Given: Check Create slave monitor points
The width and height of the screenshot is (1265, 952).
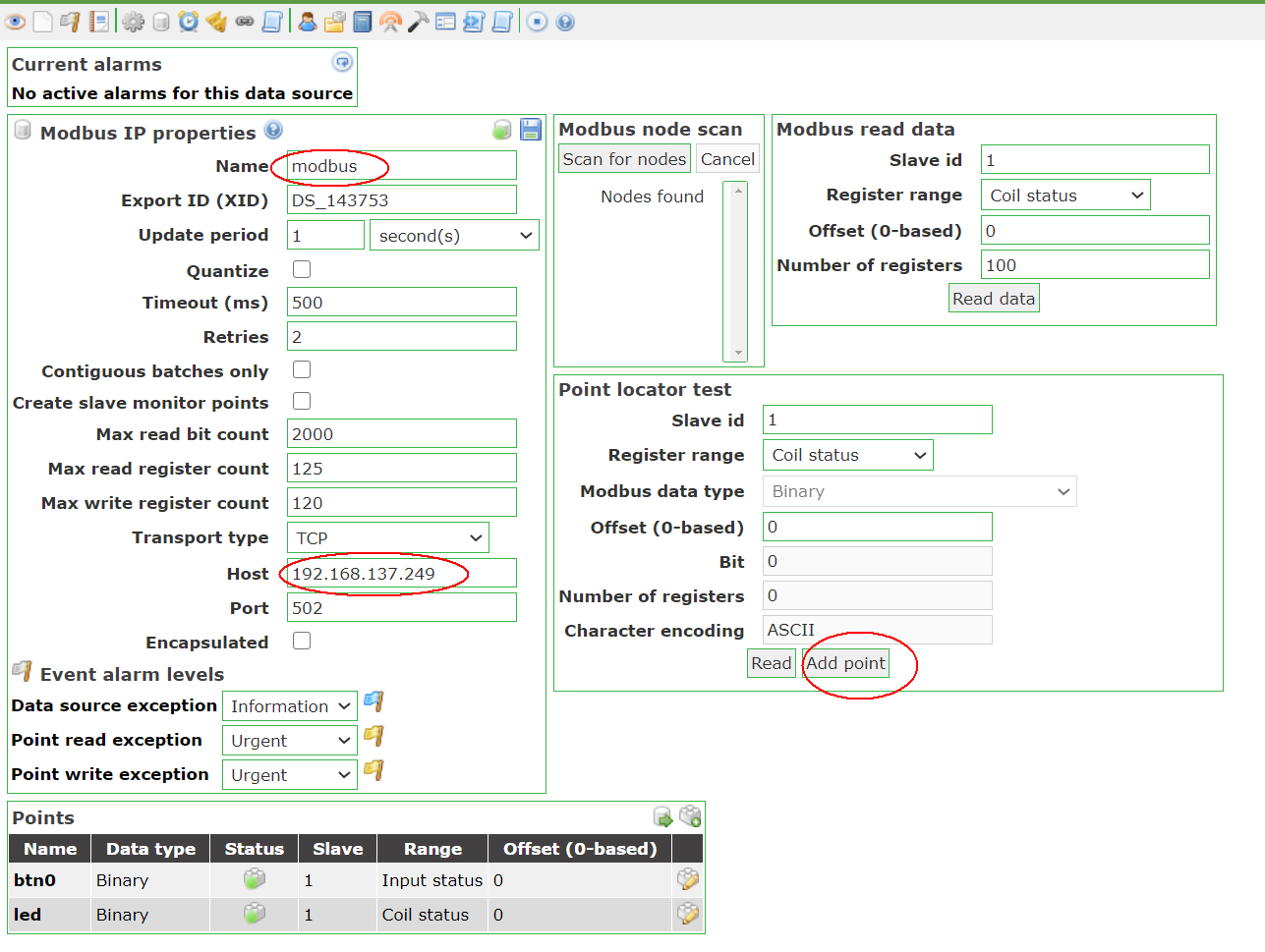Looking at the screenshot, I should pyautogui.click(x=302, y=401).
